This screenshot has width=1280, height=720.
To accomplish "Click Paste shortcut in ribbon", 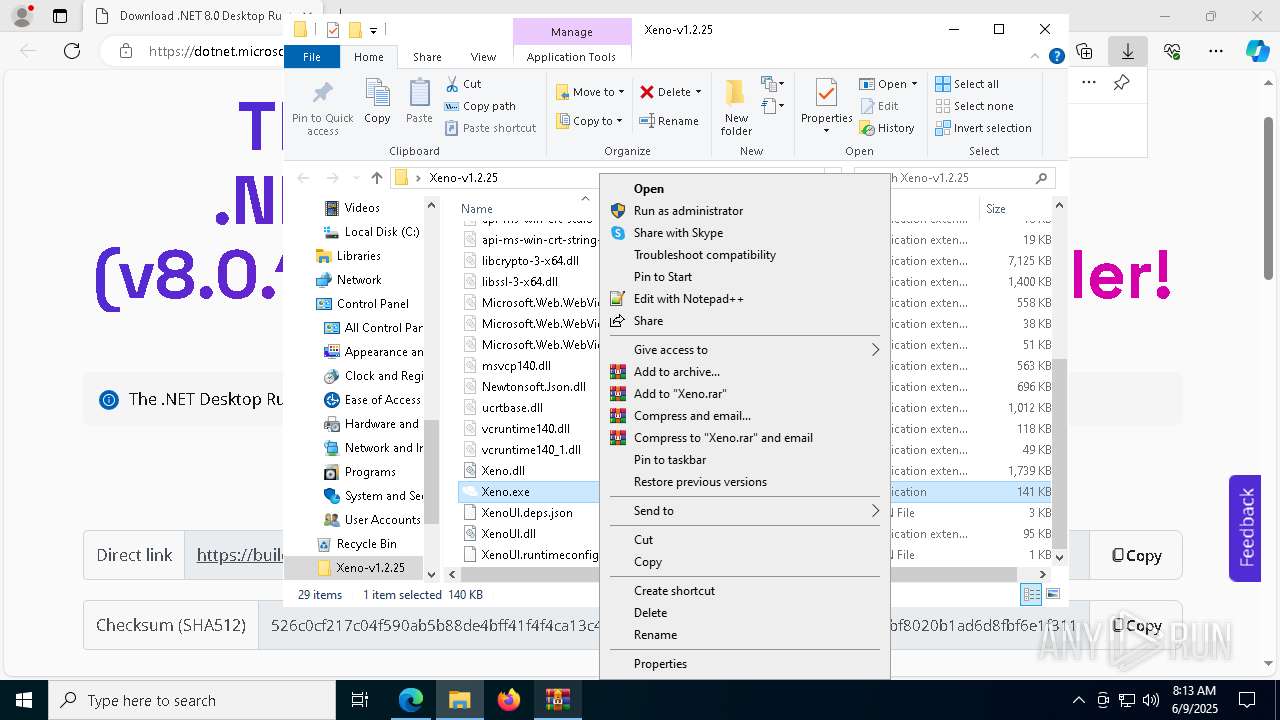I will tap(490, 128).
